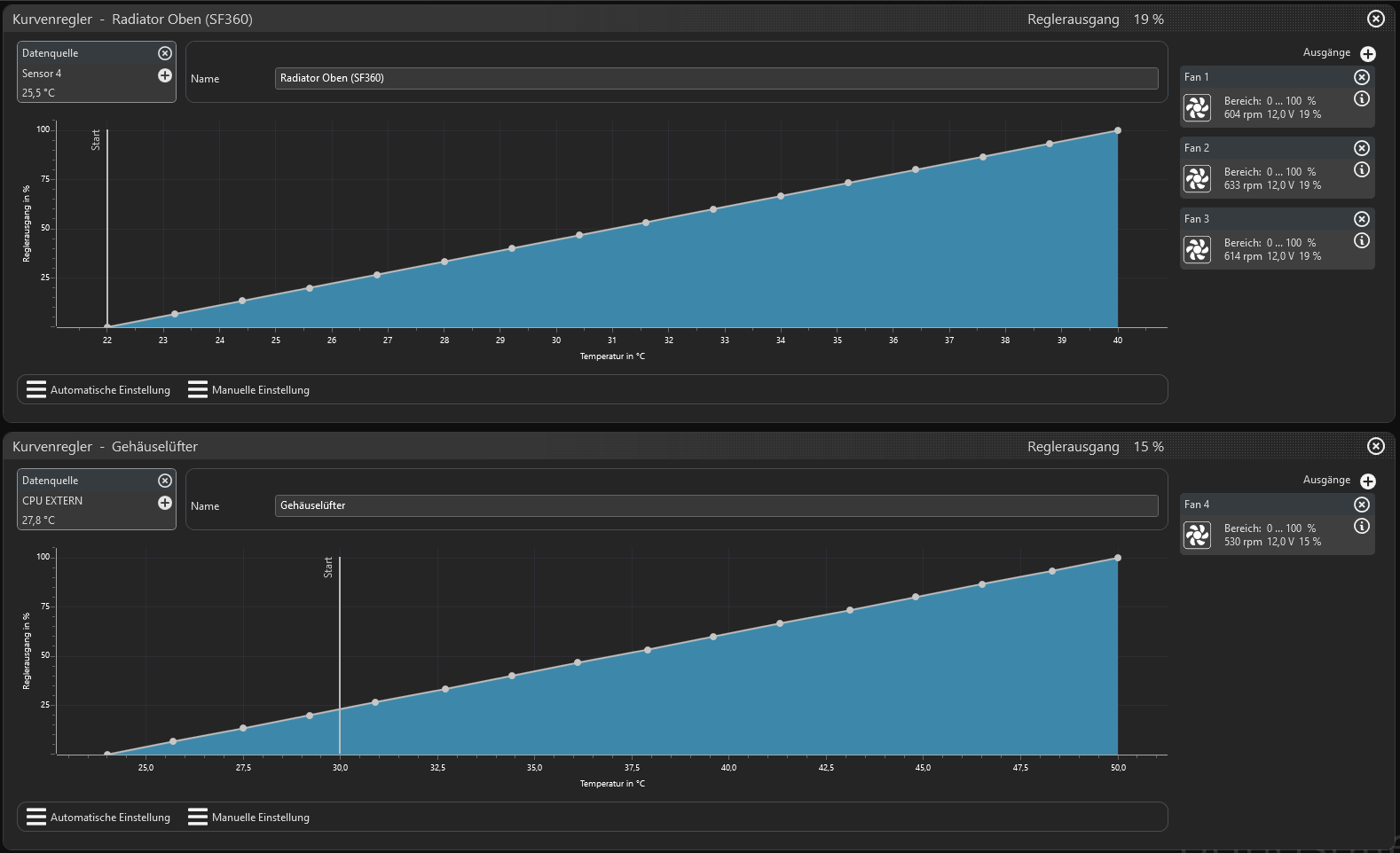Edit the Name field containing Gehäuselüfter
Image resolution: width=1400 pixels, height=853 pixels.
pyautogui.click(x=717, y=505)
